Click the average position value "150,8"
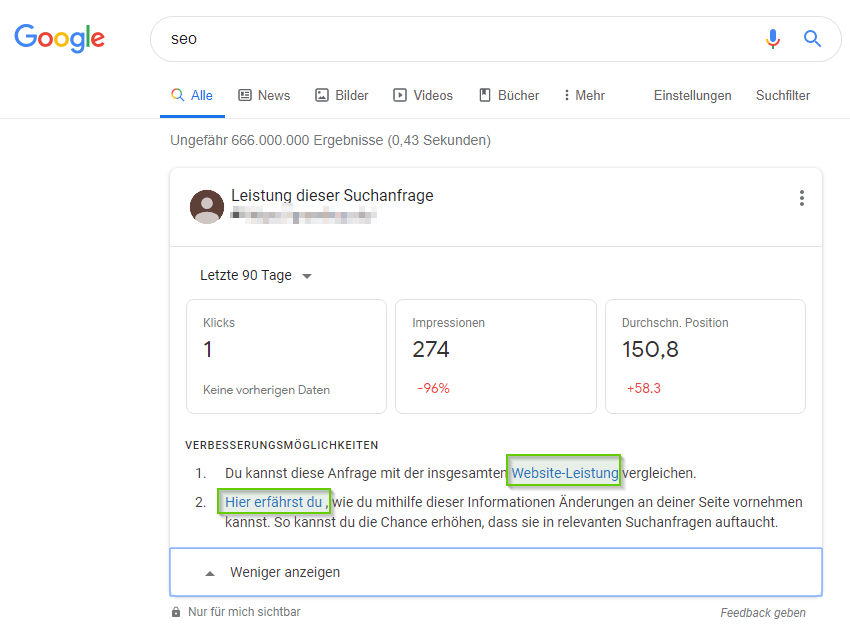Screen dimensions: 850x636 point(649,349)
